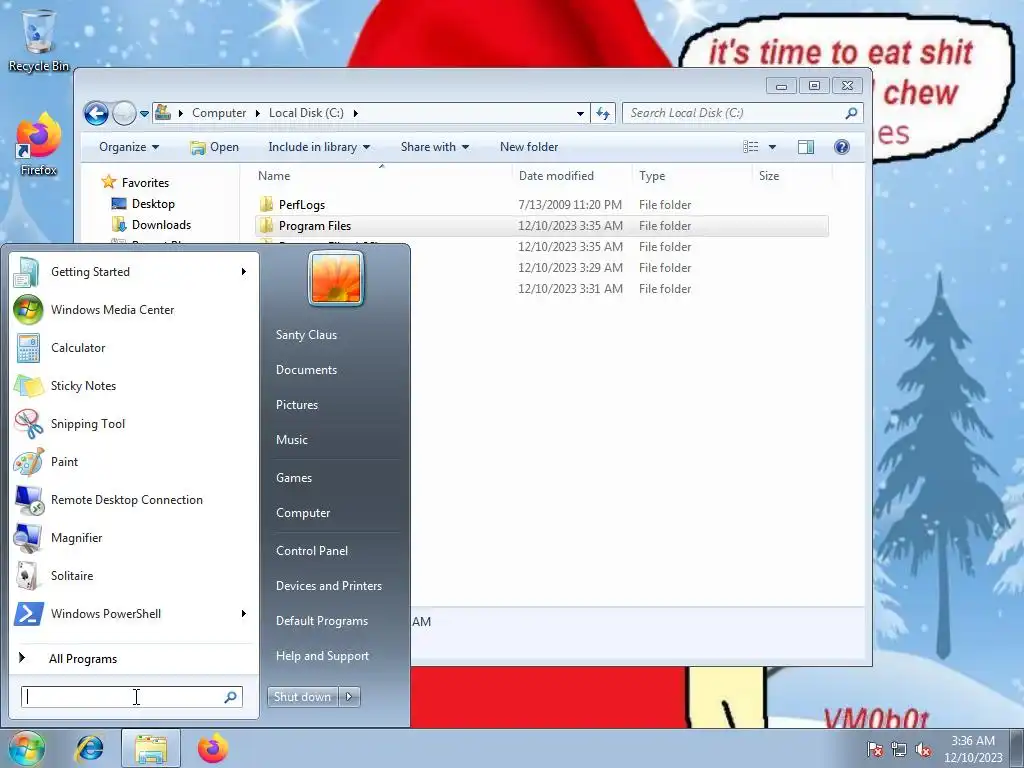
Task: Click Local Disk (C:) breadcrumb segment
Action: [x=306, y=113]
